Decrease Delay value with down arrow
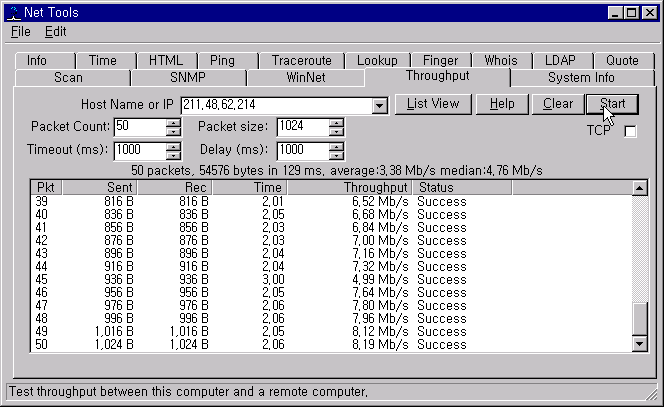The height and width of the screenshot is (407, 664). click(336, 155)
